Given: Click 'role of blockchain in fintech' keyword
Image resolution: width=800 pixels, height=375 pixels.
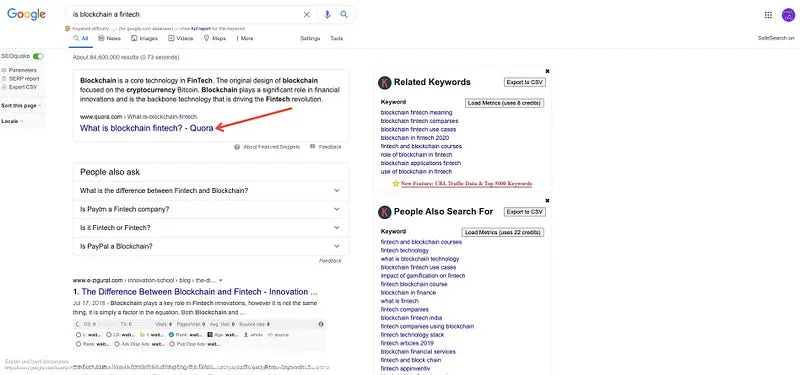Looking at the screenshot, I should (x=416, y=155).
